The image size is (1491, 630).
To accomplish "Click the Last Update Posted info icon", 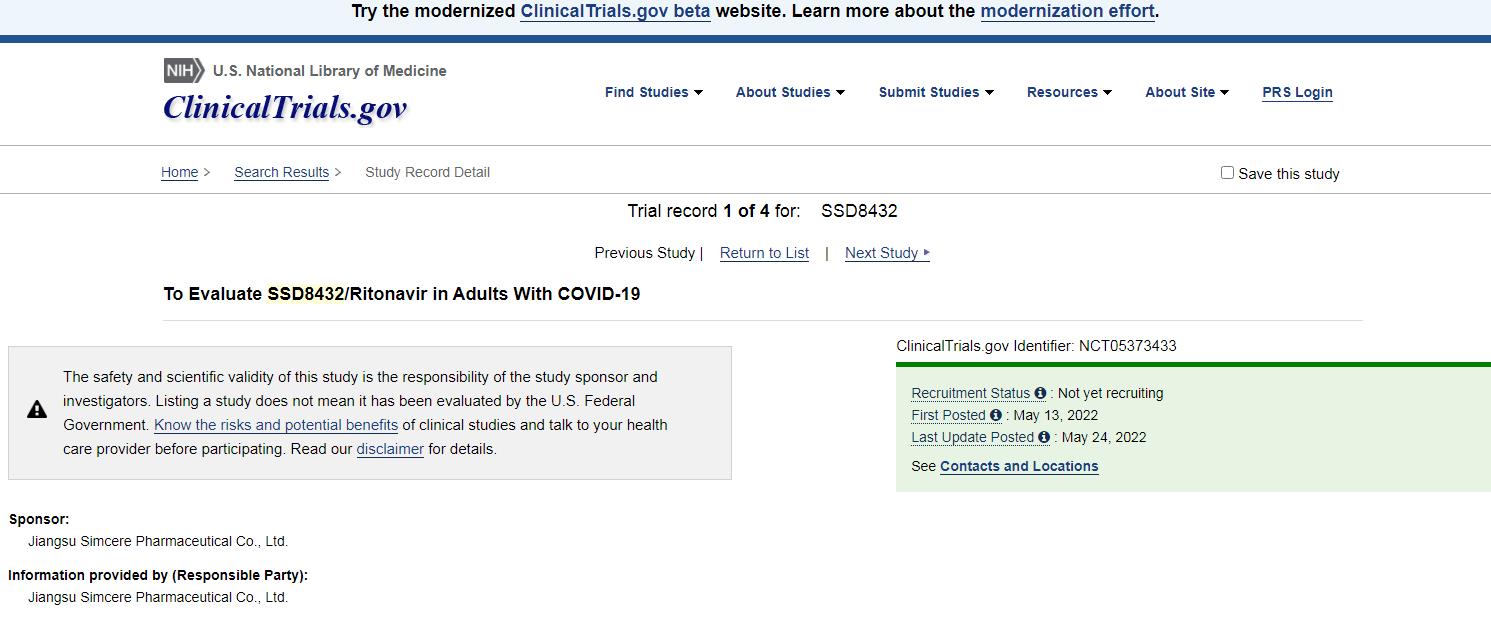I will click(x=1044, y=438).
